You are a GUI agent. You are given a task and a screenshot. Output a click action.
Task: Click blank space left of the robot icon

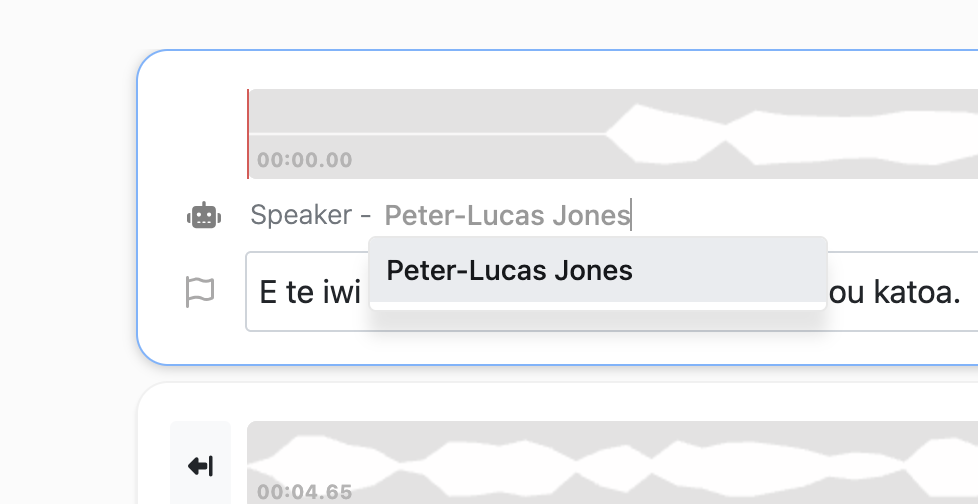point(162,215)
